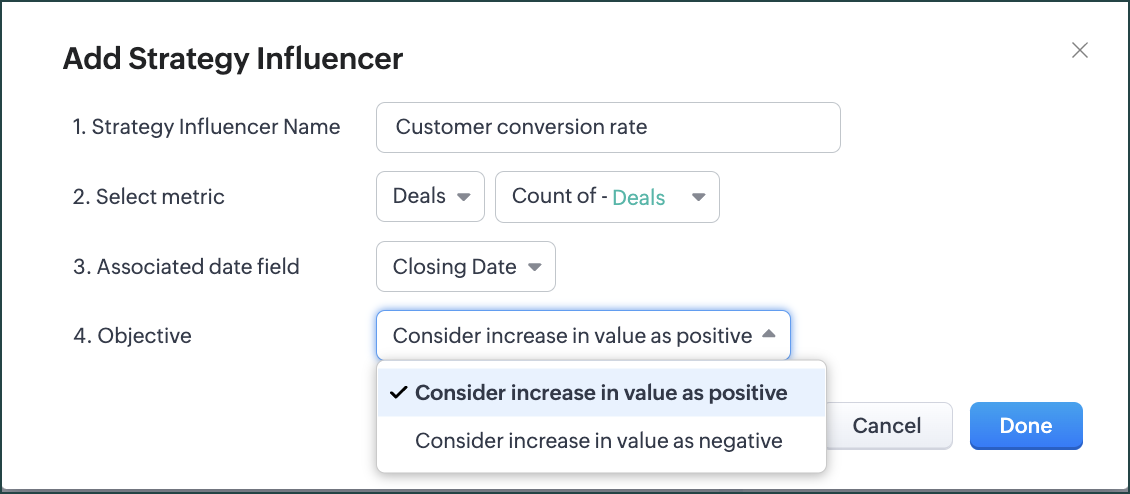Click the "Add Strategy Influencer" dialog title
1130x494 pixels.
[x=233, y=59]
